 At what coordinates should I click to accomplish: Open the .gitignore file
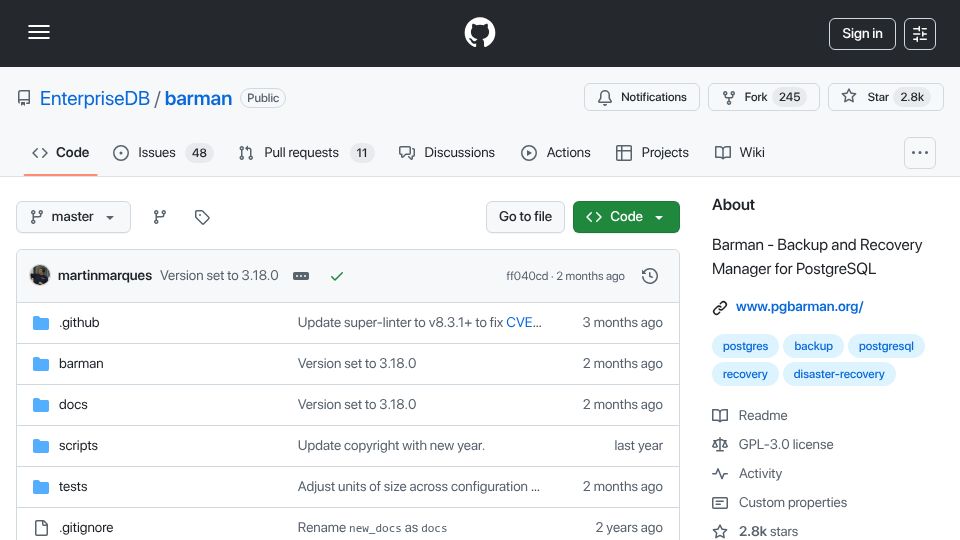point(86,528)
